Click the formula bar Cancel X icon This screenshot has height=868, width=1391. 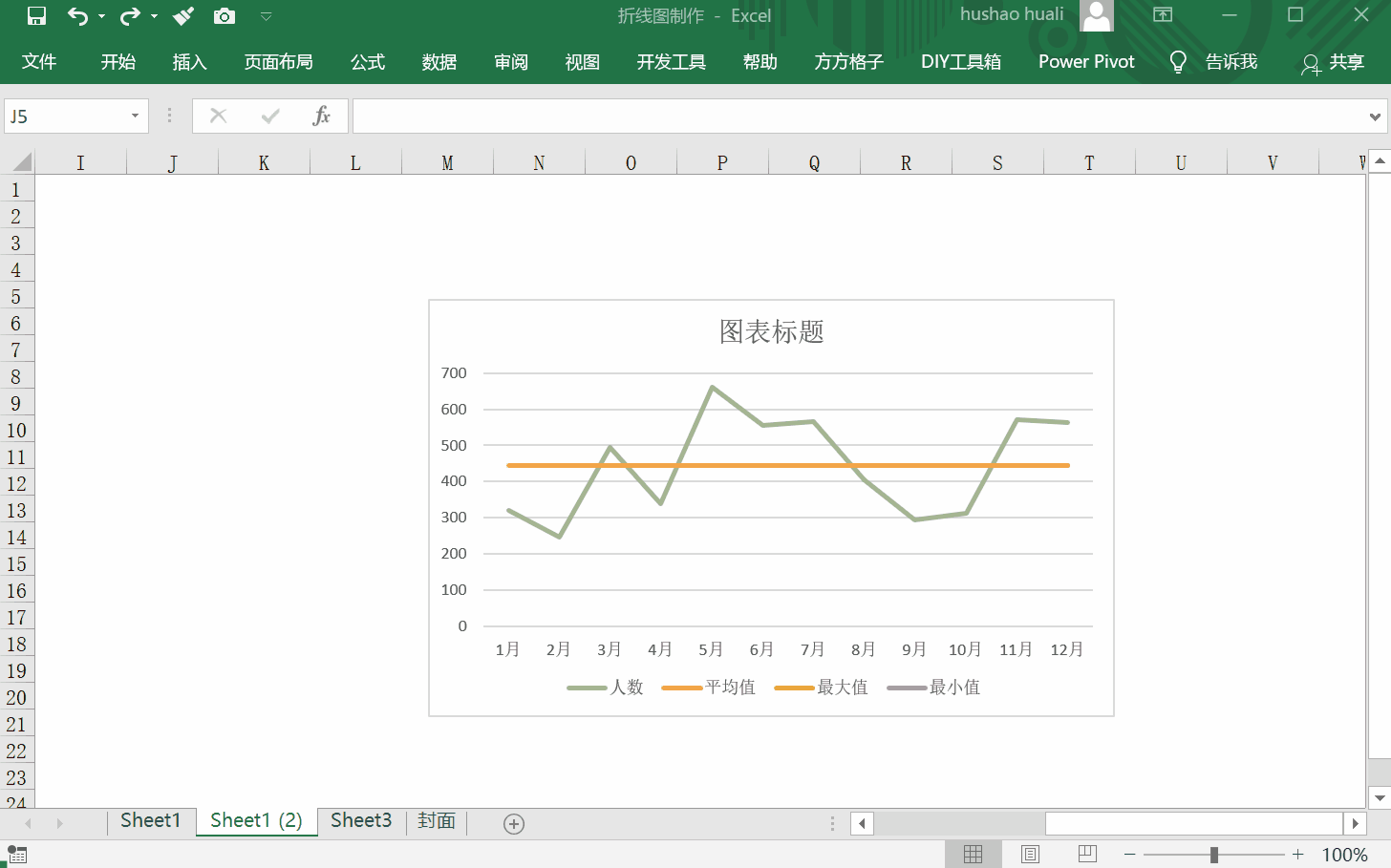point(219,116)
